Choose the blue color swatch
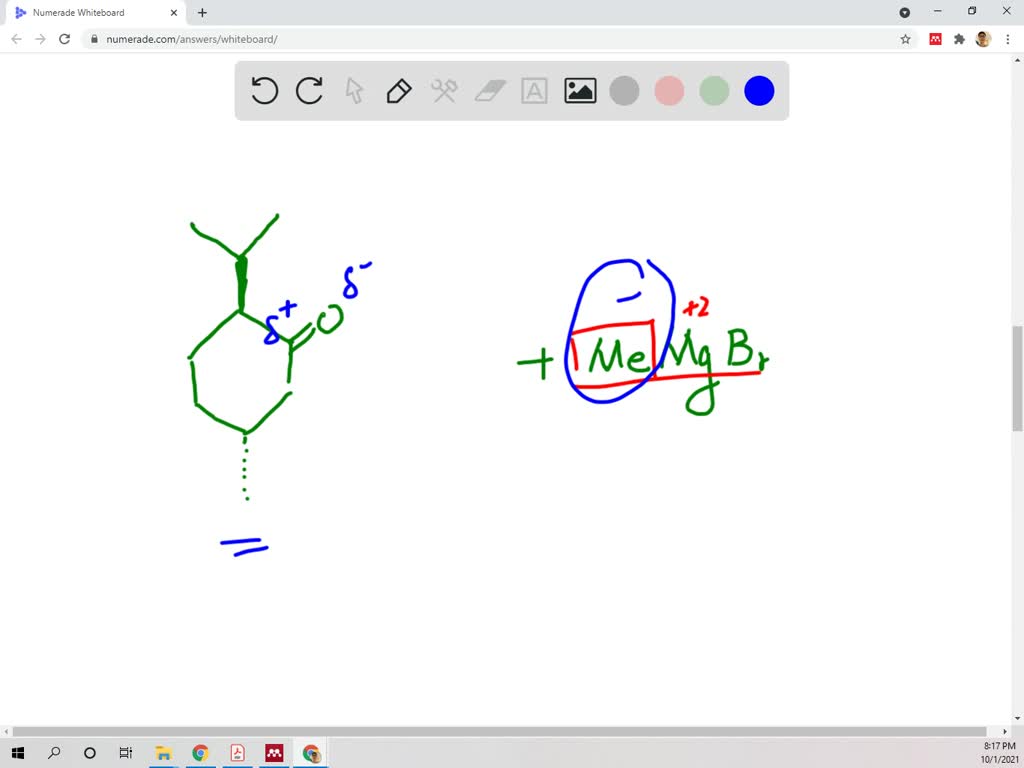 coord(759,90)
